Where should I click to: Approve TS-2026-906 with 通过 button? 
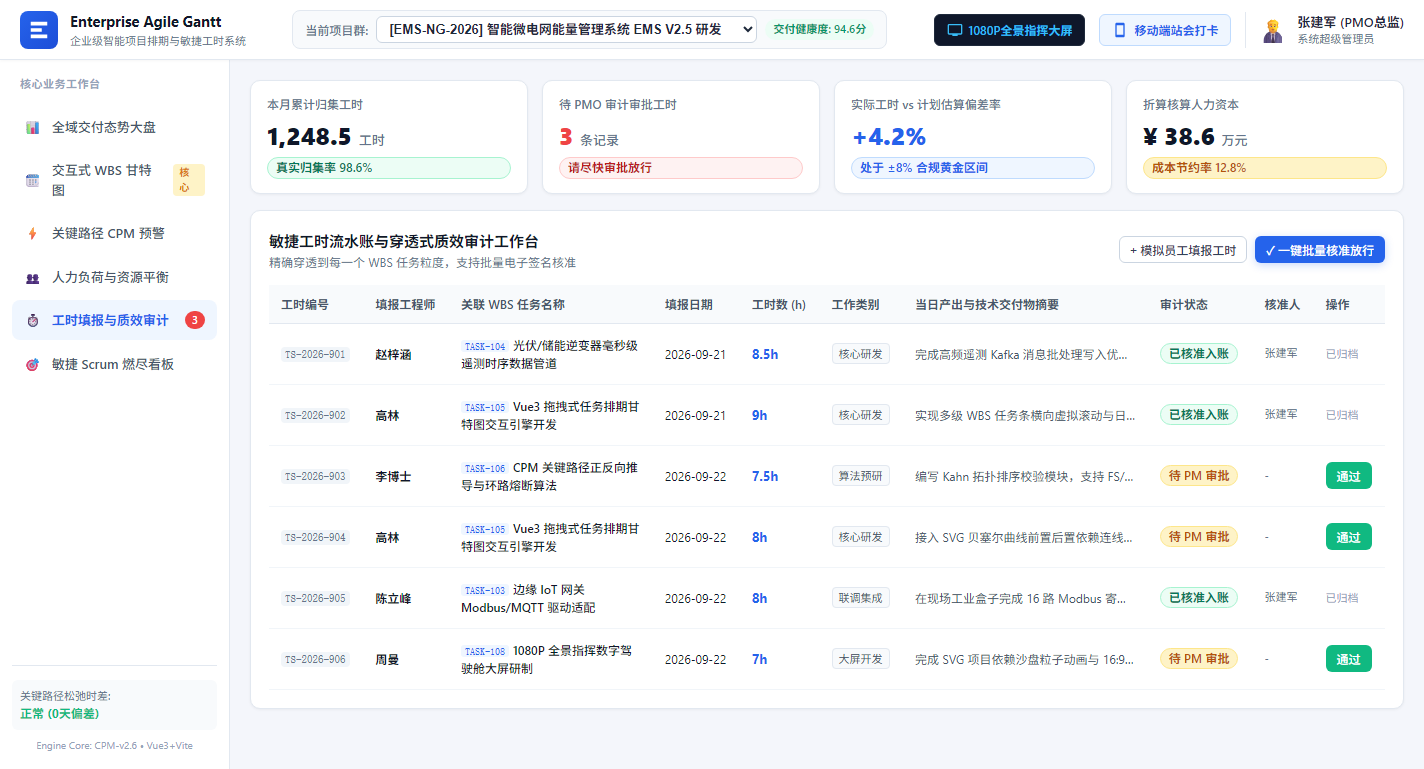point(1349,659)
